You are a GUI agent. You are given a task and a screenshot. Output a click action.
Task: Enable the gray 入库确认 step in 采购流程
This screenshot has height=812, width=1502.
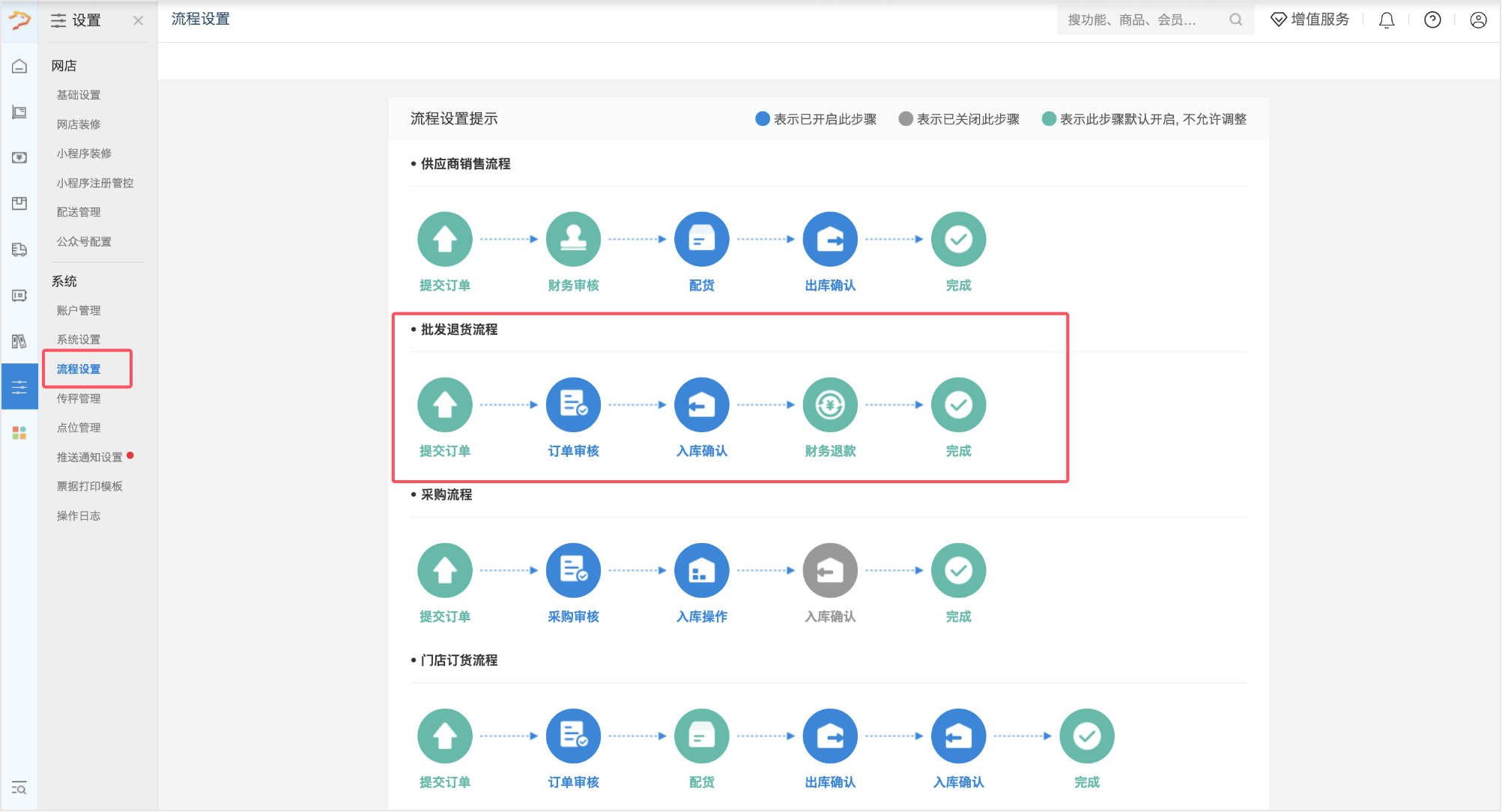(829, 570)
